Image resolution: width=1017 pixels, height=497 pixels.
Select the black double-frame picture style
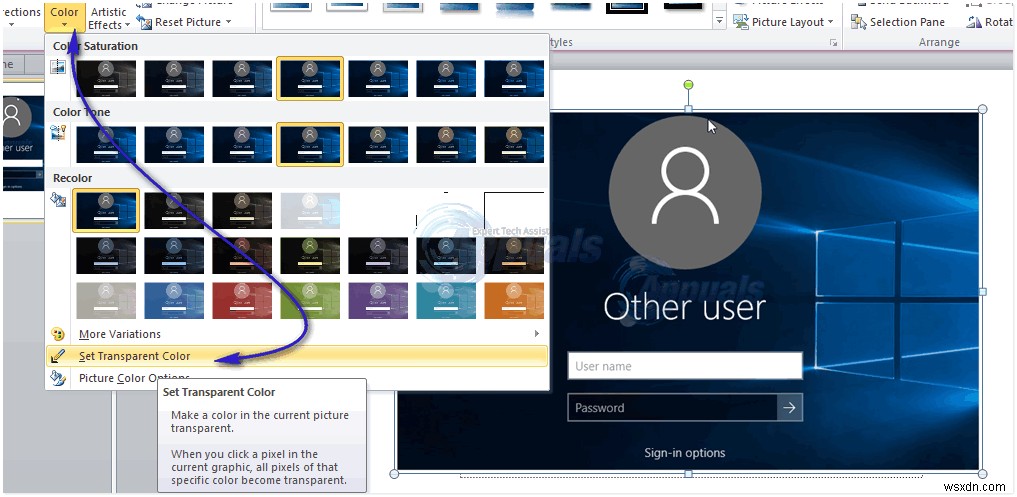pyautogui.click(x=627, y=8)
